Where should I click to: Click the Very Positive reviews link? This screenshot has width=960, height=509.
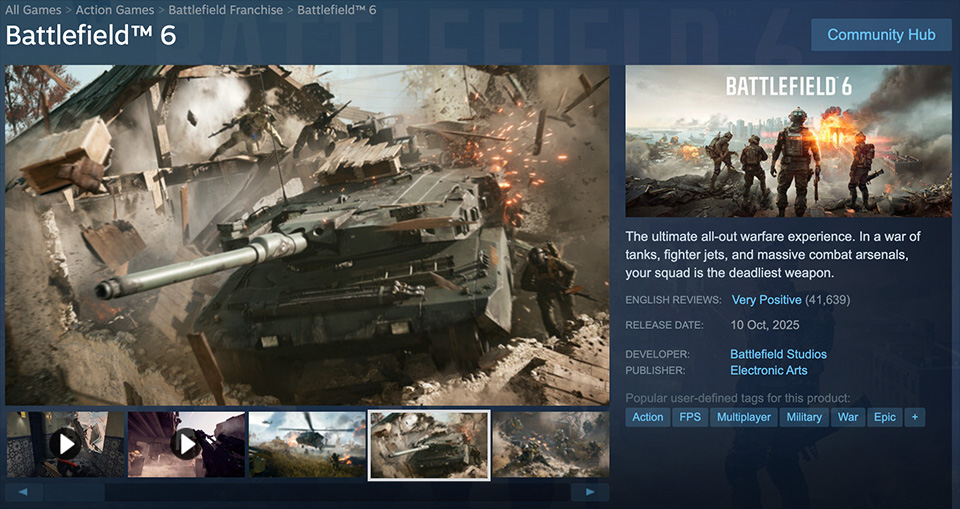pyautogui.click(x=767, y=300)
